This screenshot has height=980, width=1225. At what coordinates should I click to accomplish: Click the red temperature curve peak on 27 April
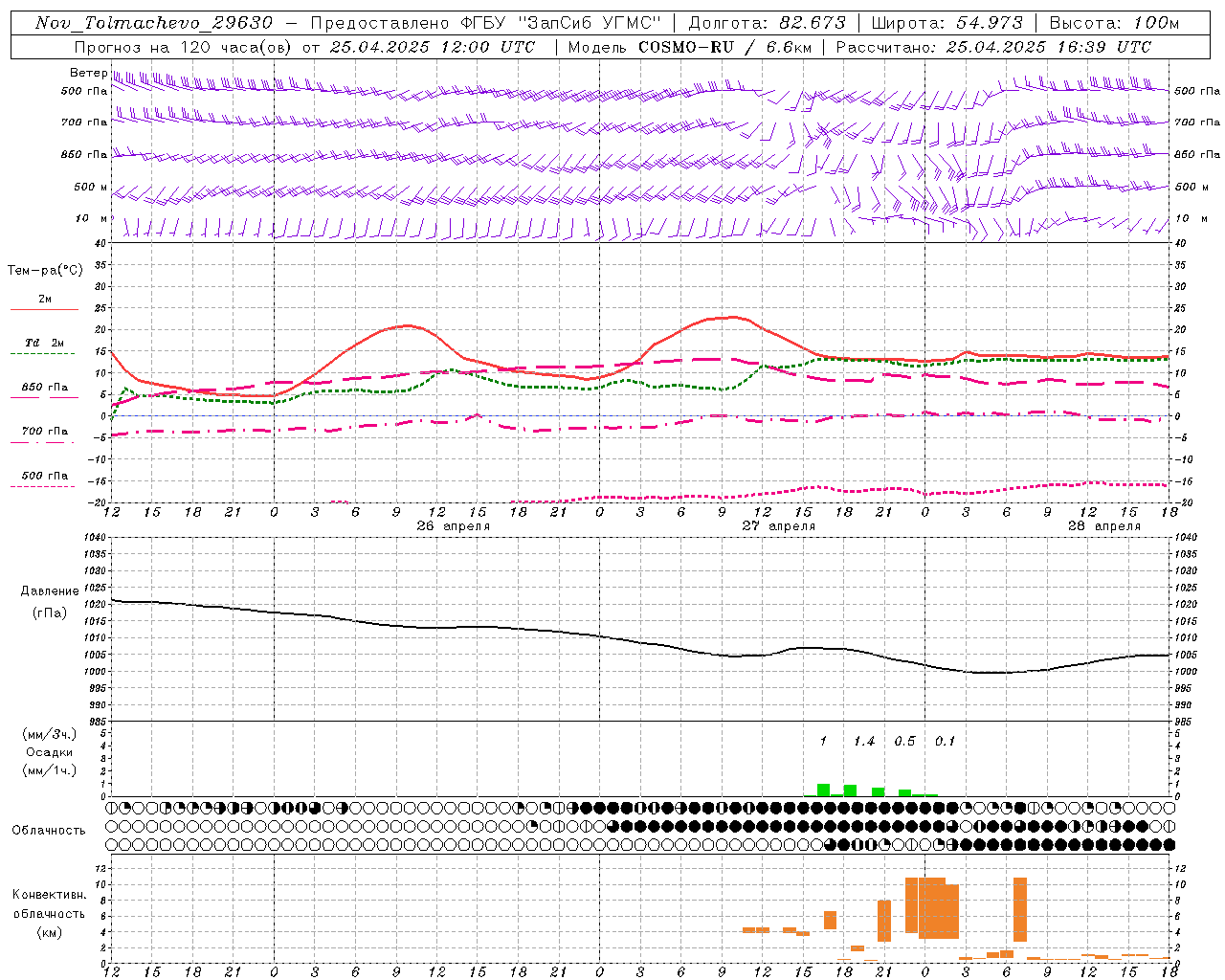point(733,317)
